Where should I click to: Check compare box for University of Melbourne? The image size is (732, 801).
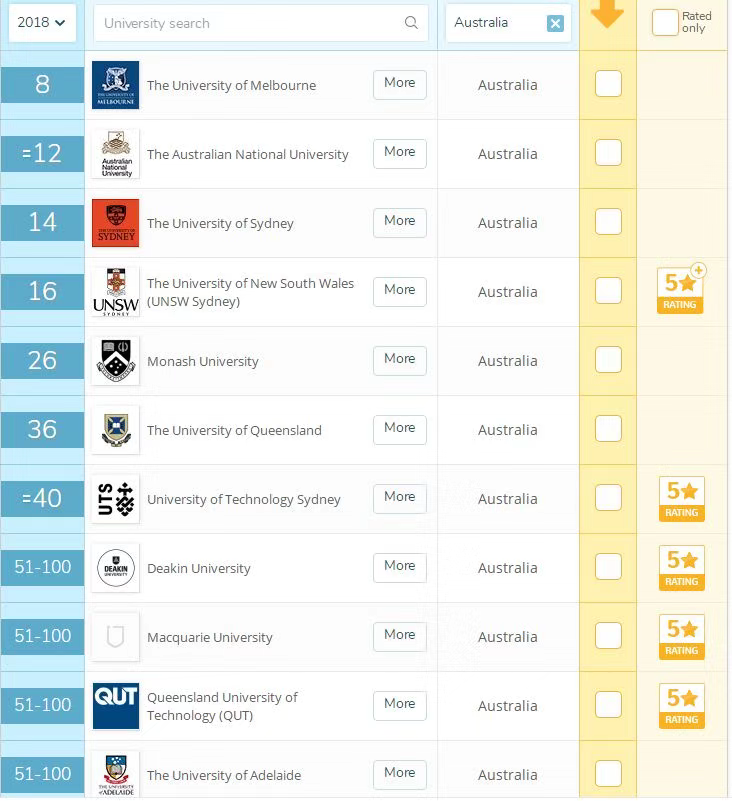(608, 85)
